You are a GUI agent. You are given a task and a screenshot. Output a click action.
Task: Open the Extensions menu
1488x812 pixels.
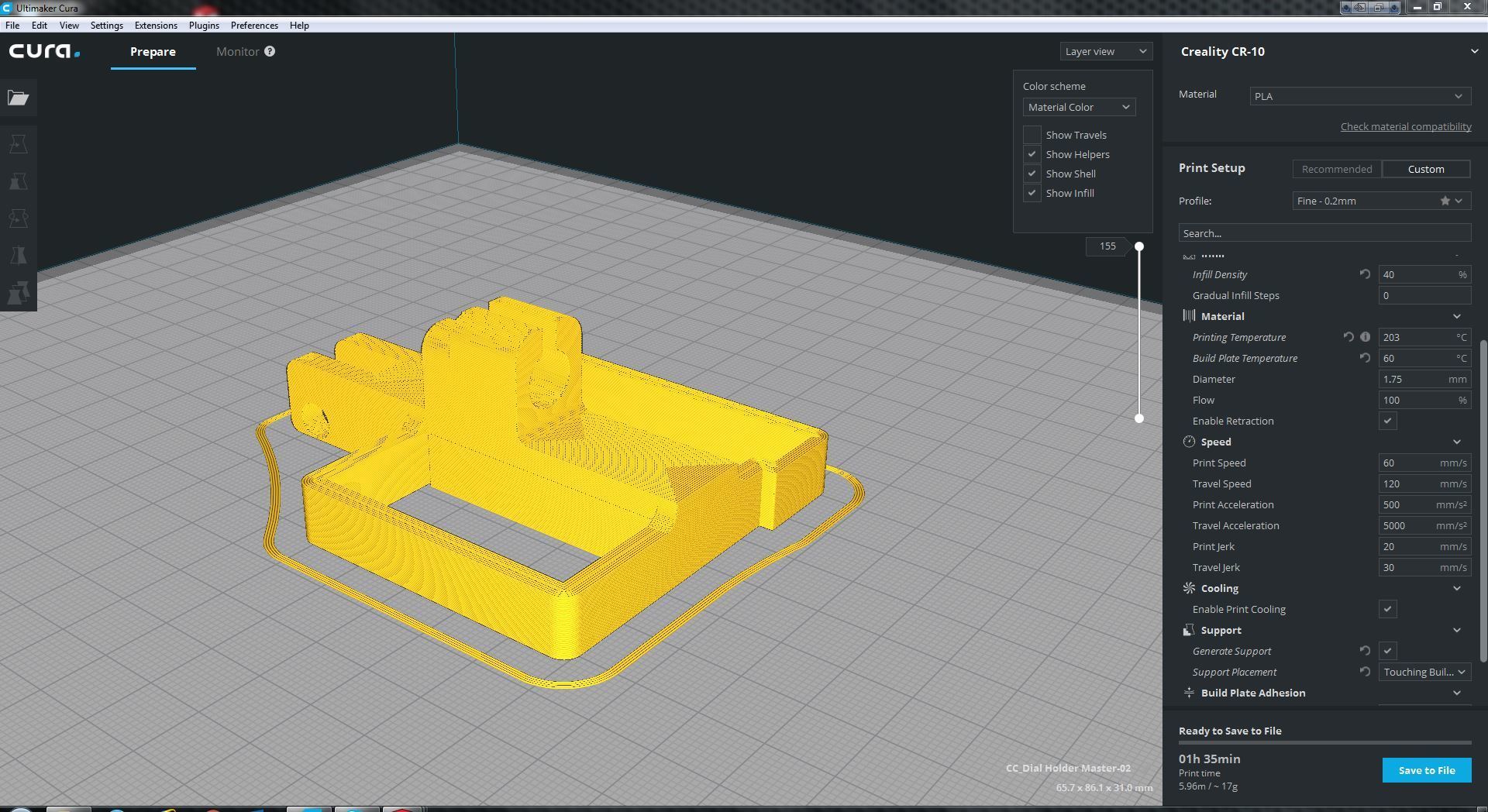tap(156, 26)
